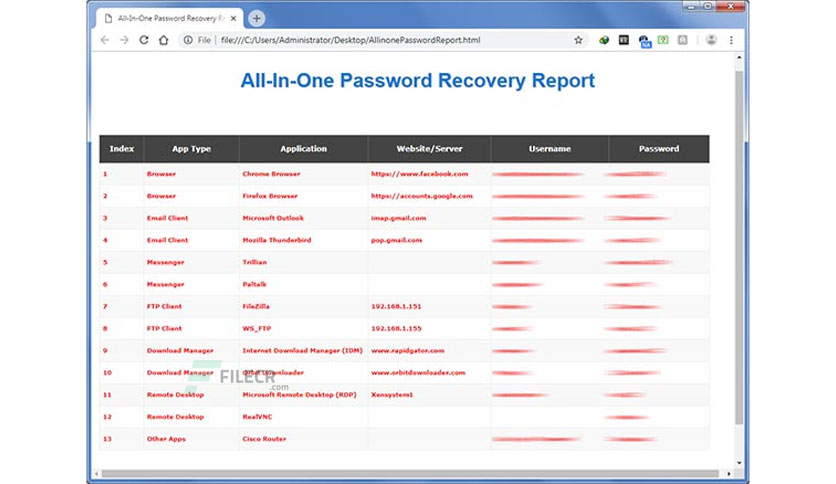
Task: View site information icon beside File
Action: click(188, 40)
